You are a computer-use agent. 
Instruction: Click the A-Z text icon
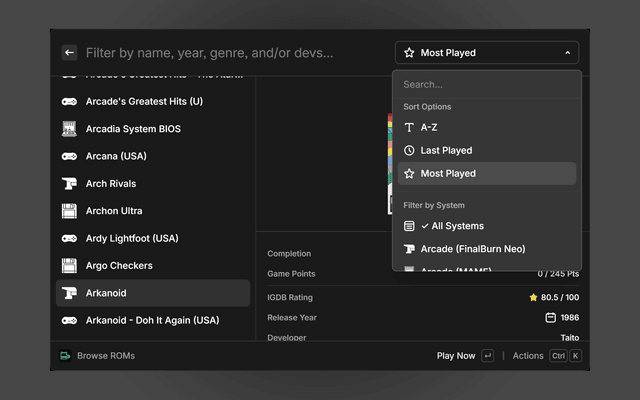[x=409, y=127]
